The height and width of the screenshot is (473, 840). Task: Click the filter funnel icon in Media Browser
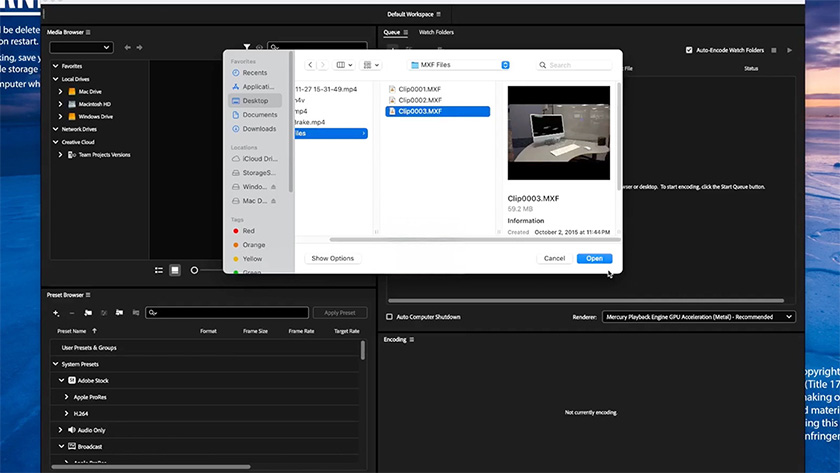coord(247,47)
